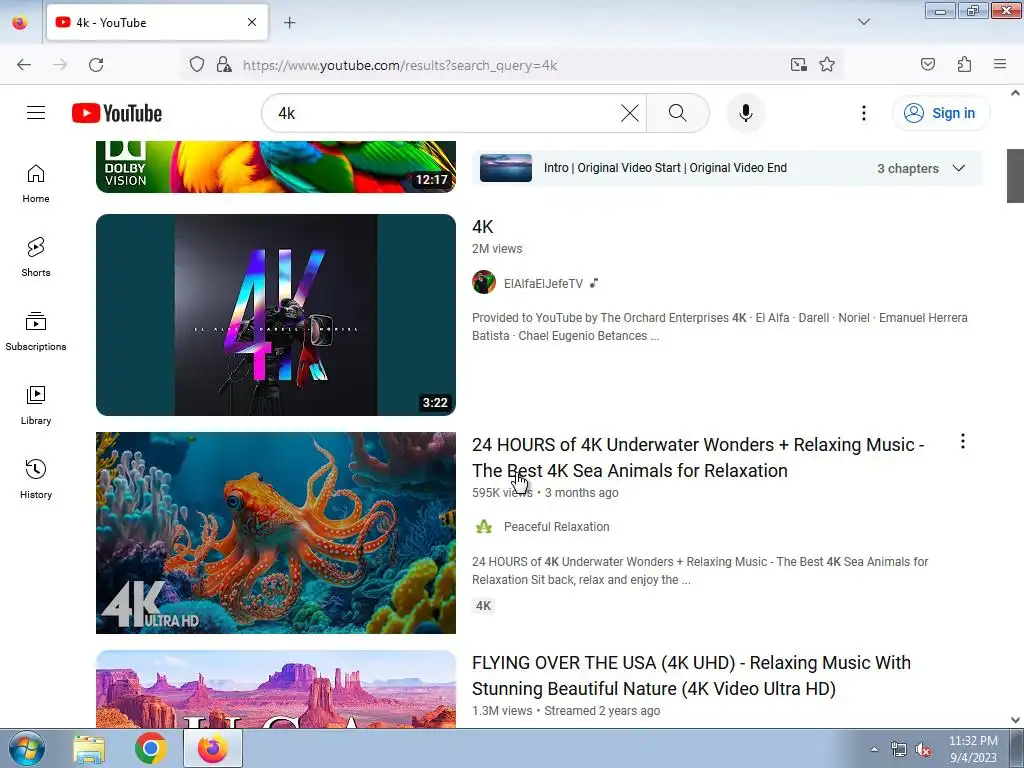This screenshot has width=1024, height=768.
Task: Click '595K views • 3 months ago' text
Action: 545,492
